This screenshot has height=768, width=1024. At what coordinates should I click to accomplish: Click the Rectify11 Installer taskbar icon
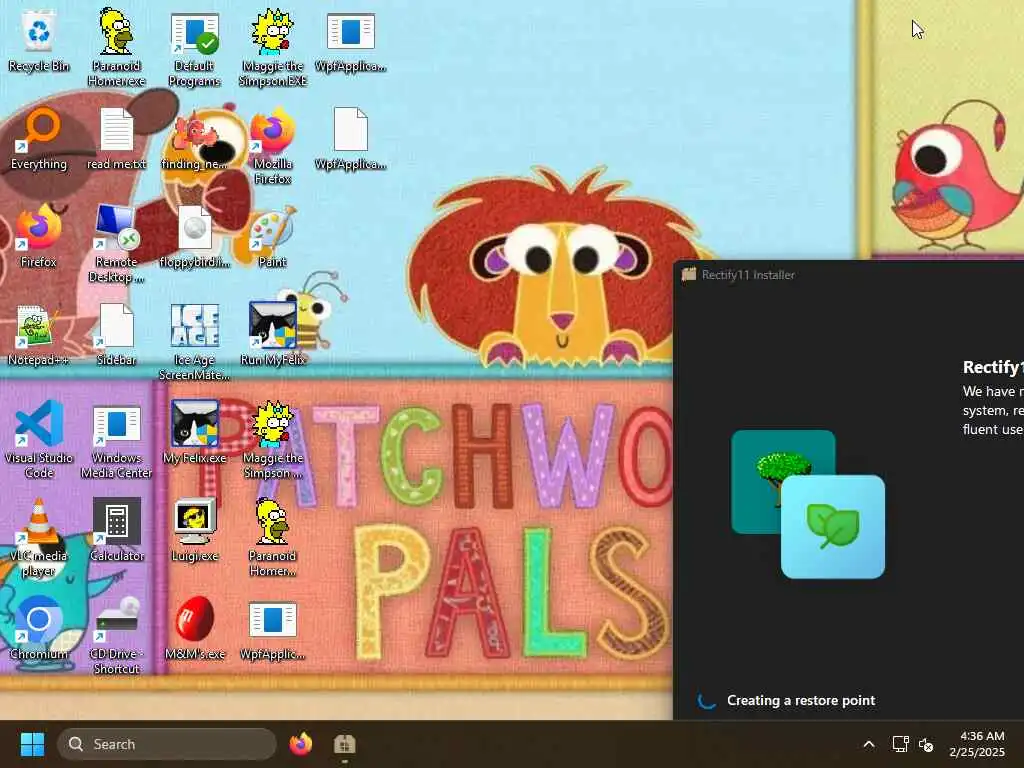(344, 744)
